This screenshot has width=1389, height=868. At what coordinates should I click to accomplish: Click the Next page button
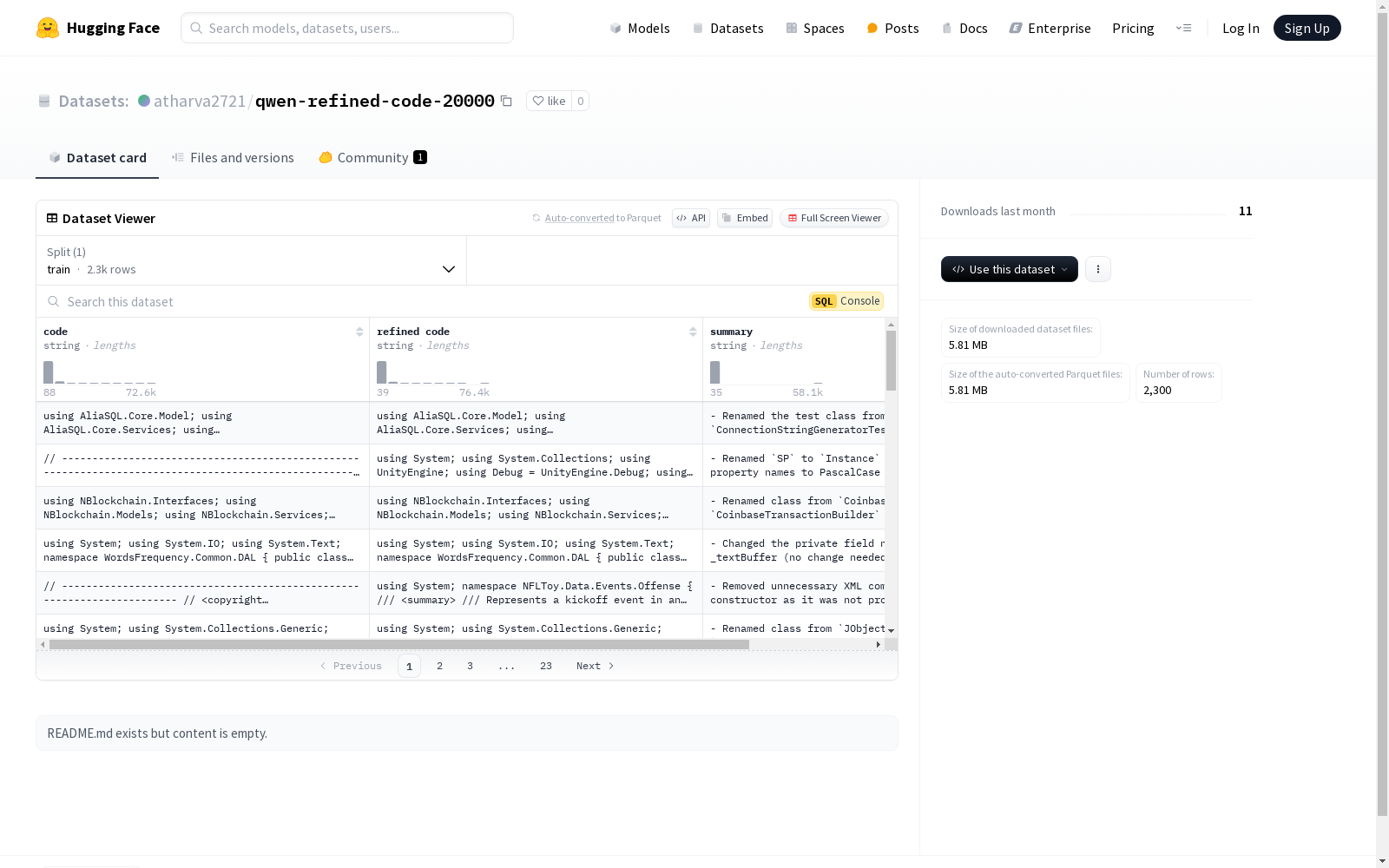(596, 666)
